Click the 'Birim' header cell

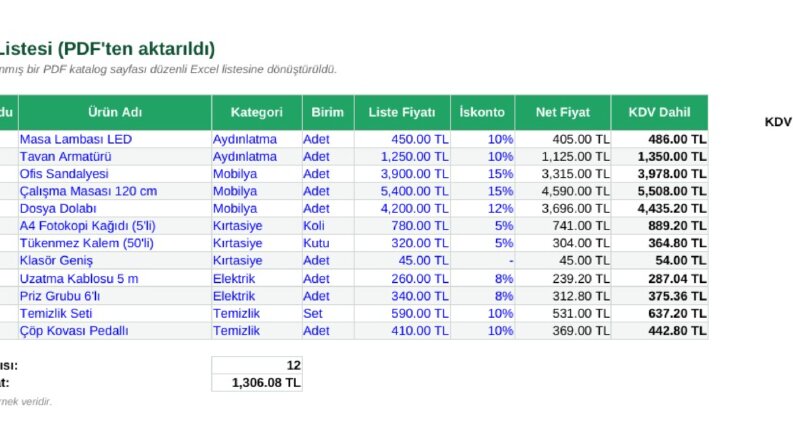point(328,112)
